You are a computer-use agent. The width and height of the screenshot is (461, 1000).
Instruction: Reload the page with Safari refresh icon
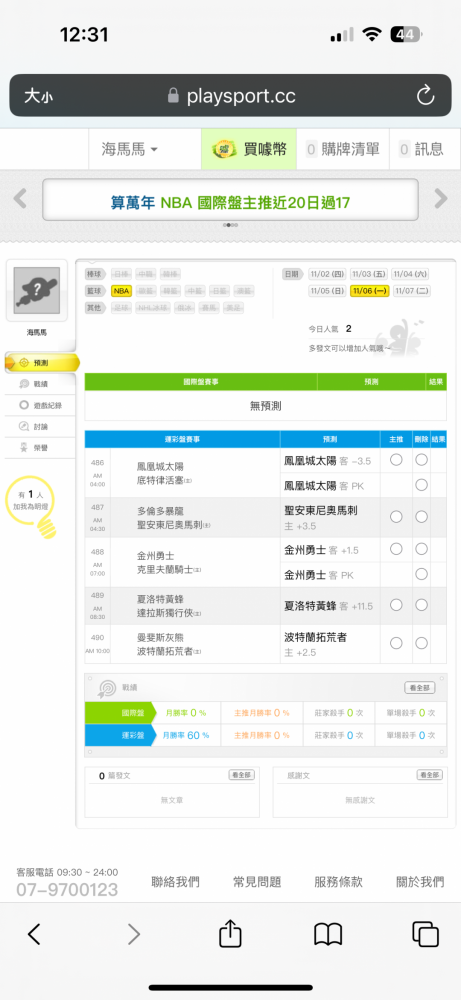tap(425, 96)
